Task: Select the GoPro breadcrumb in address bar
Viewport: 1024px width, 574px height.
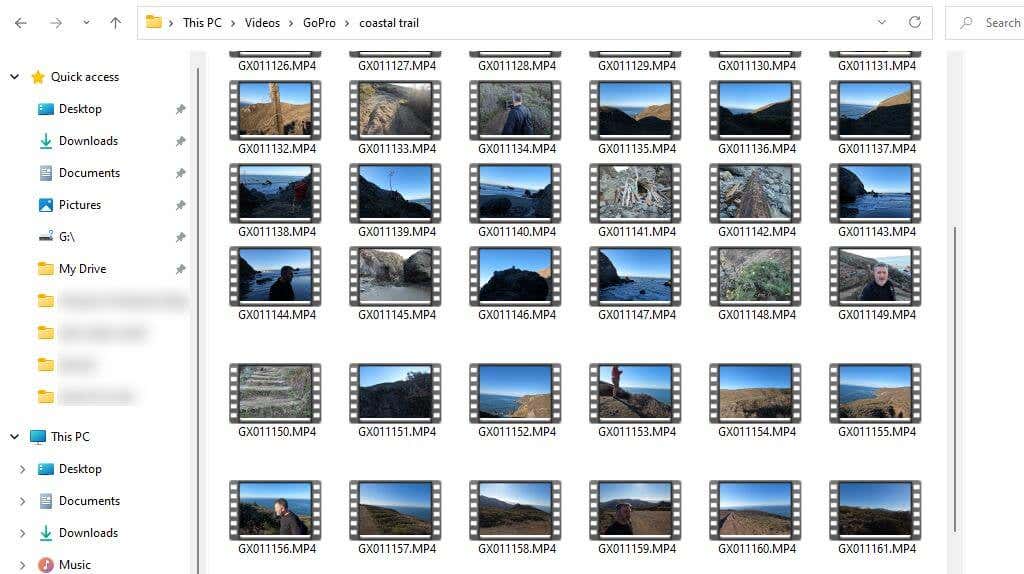Action: [319, 23]
